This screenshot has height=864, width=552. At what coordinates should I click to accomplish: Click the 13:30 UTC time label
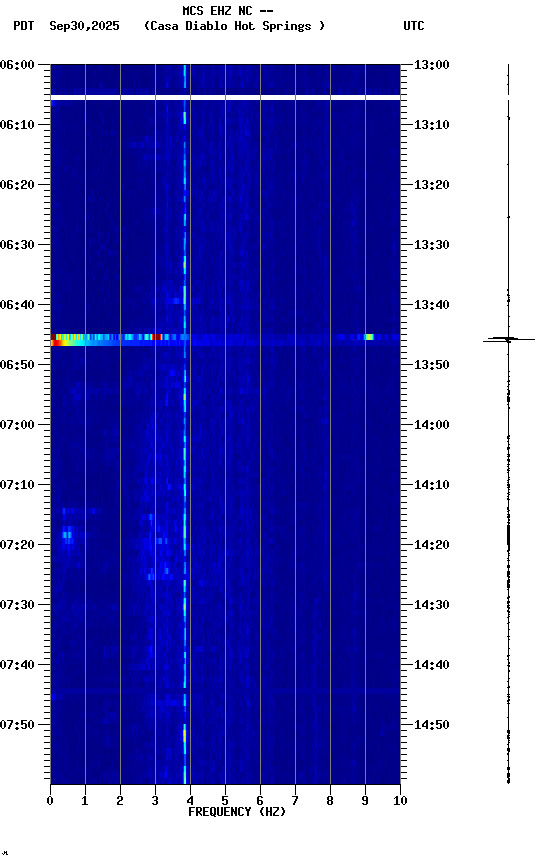(432, 245)
